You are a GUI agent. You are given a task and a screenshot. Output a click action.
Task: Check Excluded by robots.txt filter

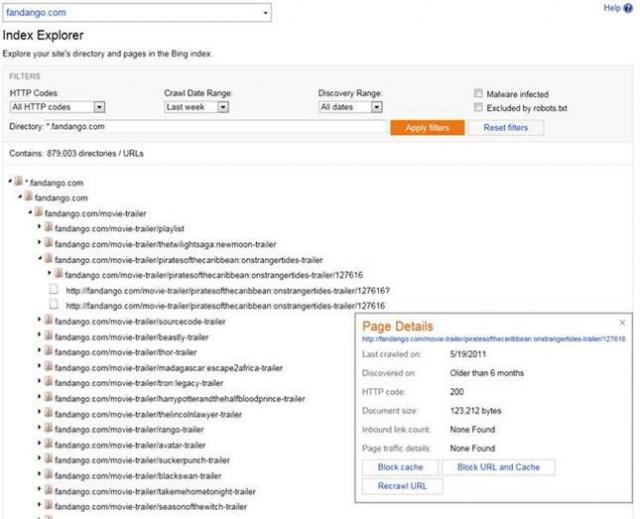click(x=478, y=107)
